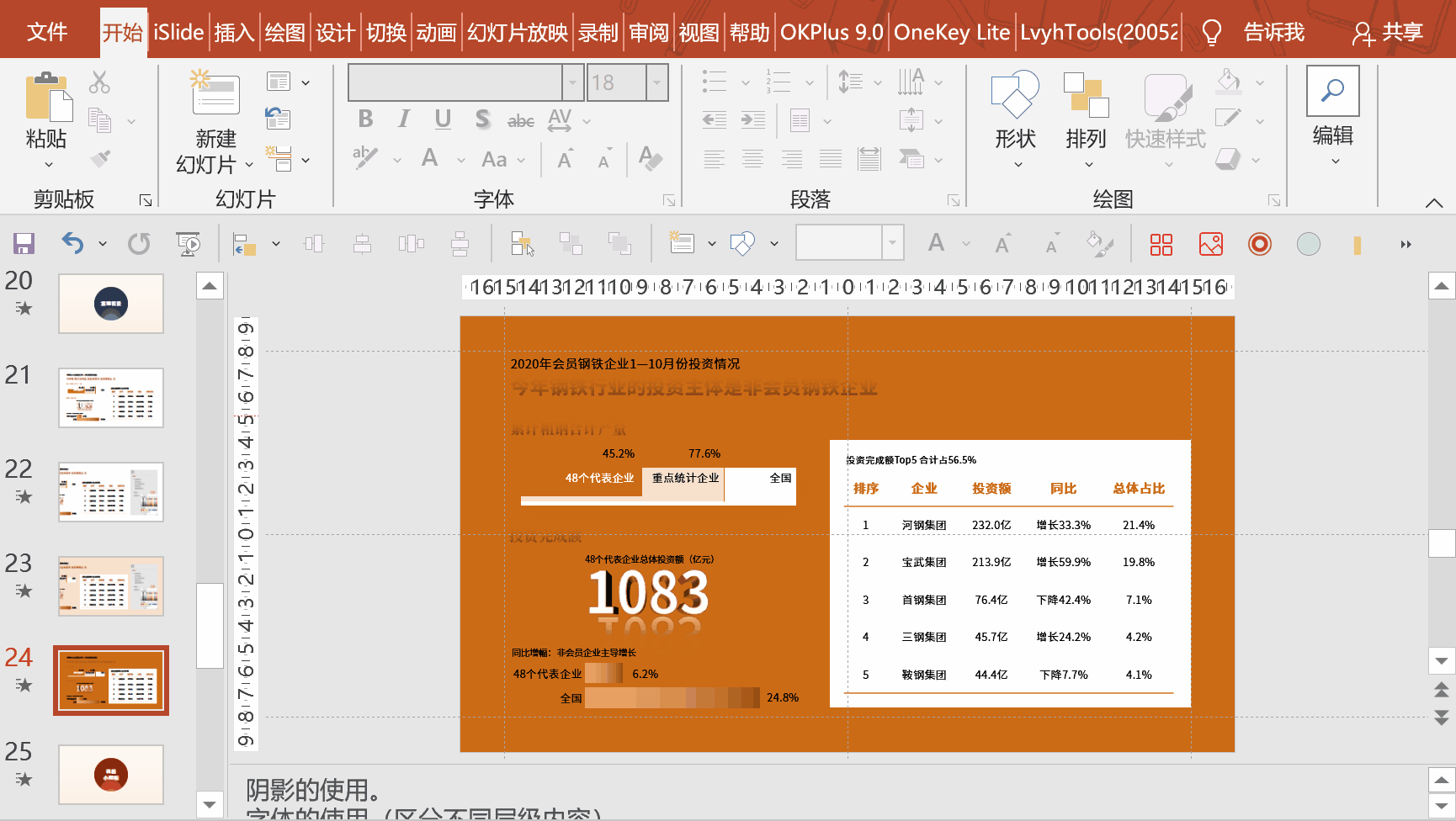This screenshot has width=1456, height=821.
Task: Click the slide title 2020年会员钢铁企业1—10月份投资情况
Action: click(625, 364)
